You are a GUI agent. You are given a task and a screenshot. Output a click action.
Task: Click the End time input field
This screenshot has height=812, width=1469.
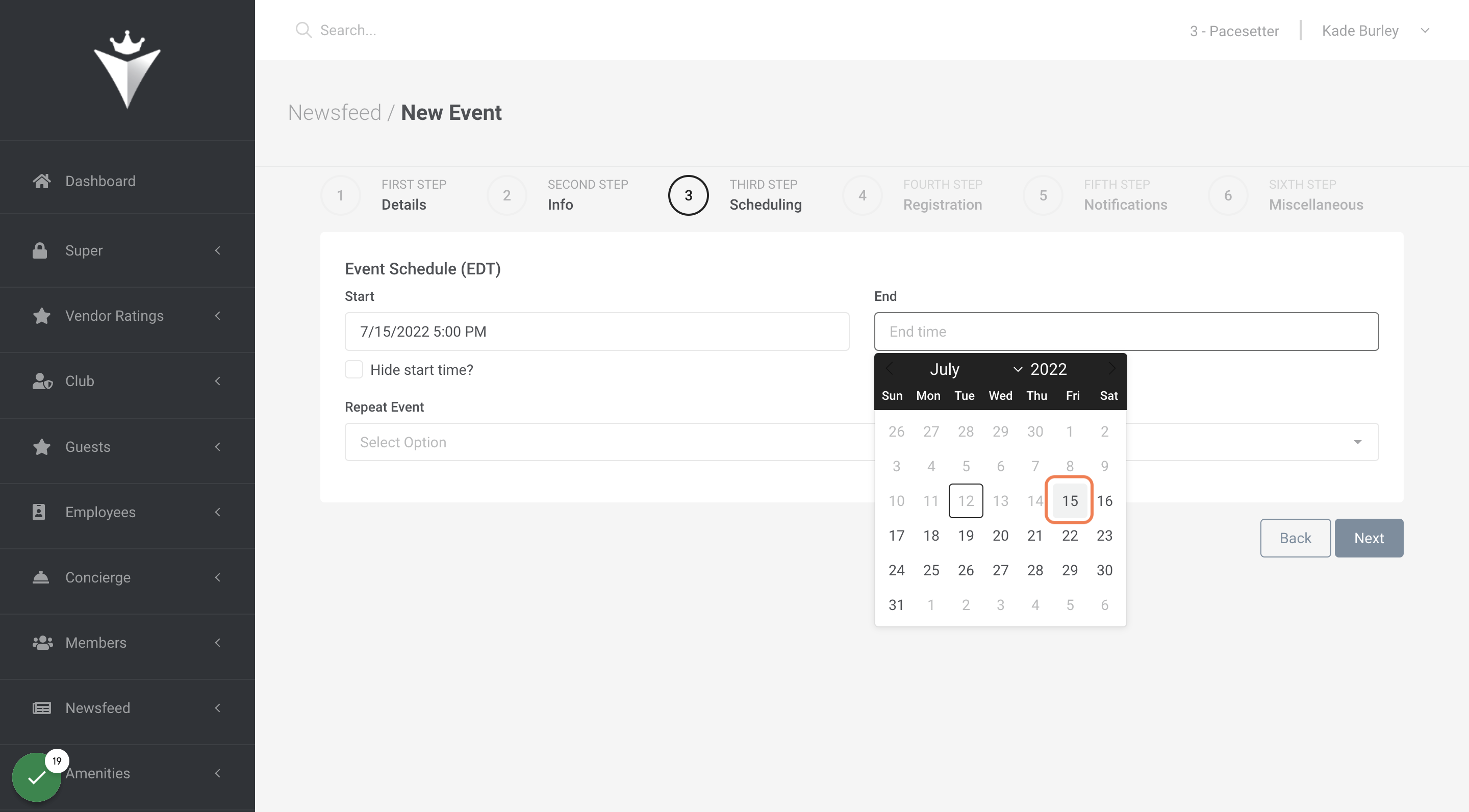[1126, 332]
